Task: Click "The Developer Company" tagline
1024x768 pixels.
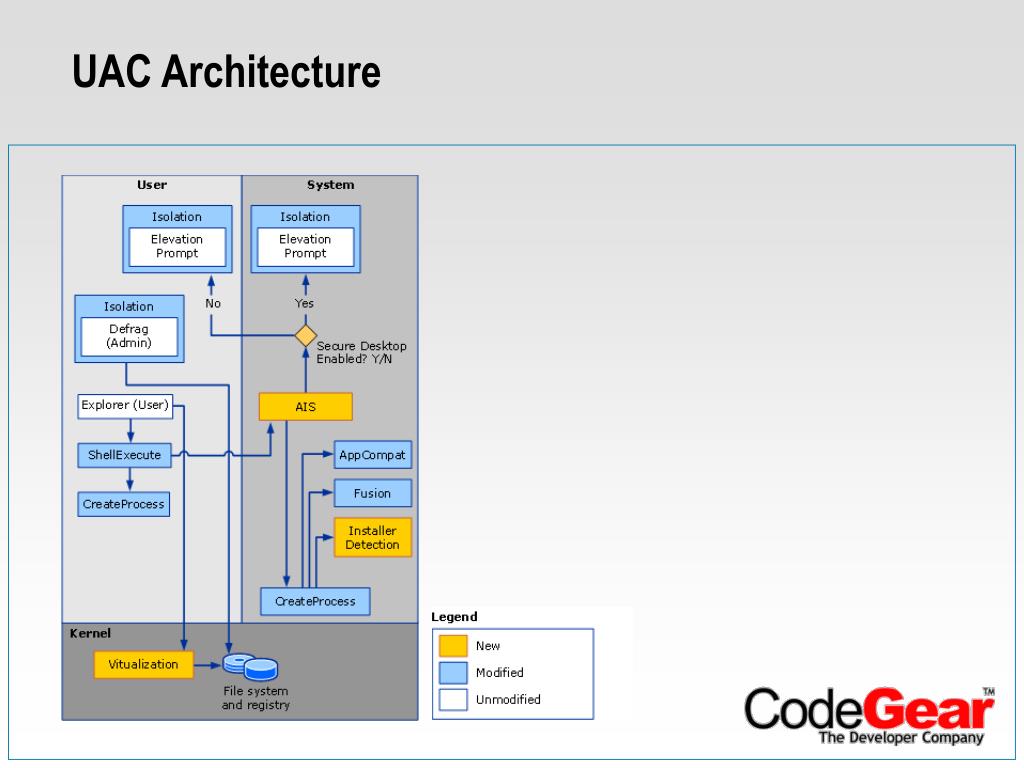Action: pos(901,737)
